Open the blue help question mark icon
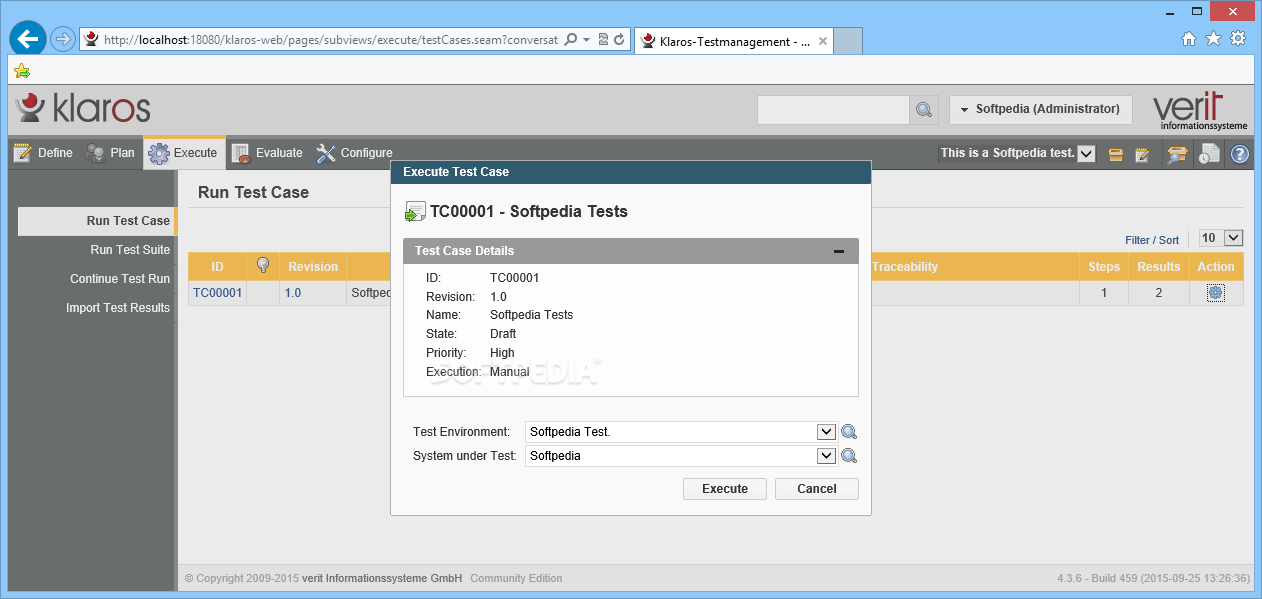The height and width of the screenshot is (599, 1262). click(x=1240, y=154)
